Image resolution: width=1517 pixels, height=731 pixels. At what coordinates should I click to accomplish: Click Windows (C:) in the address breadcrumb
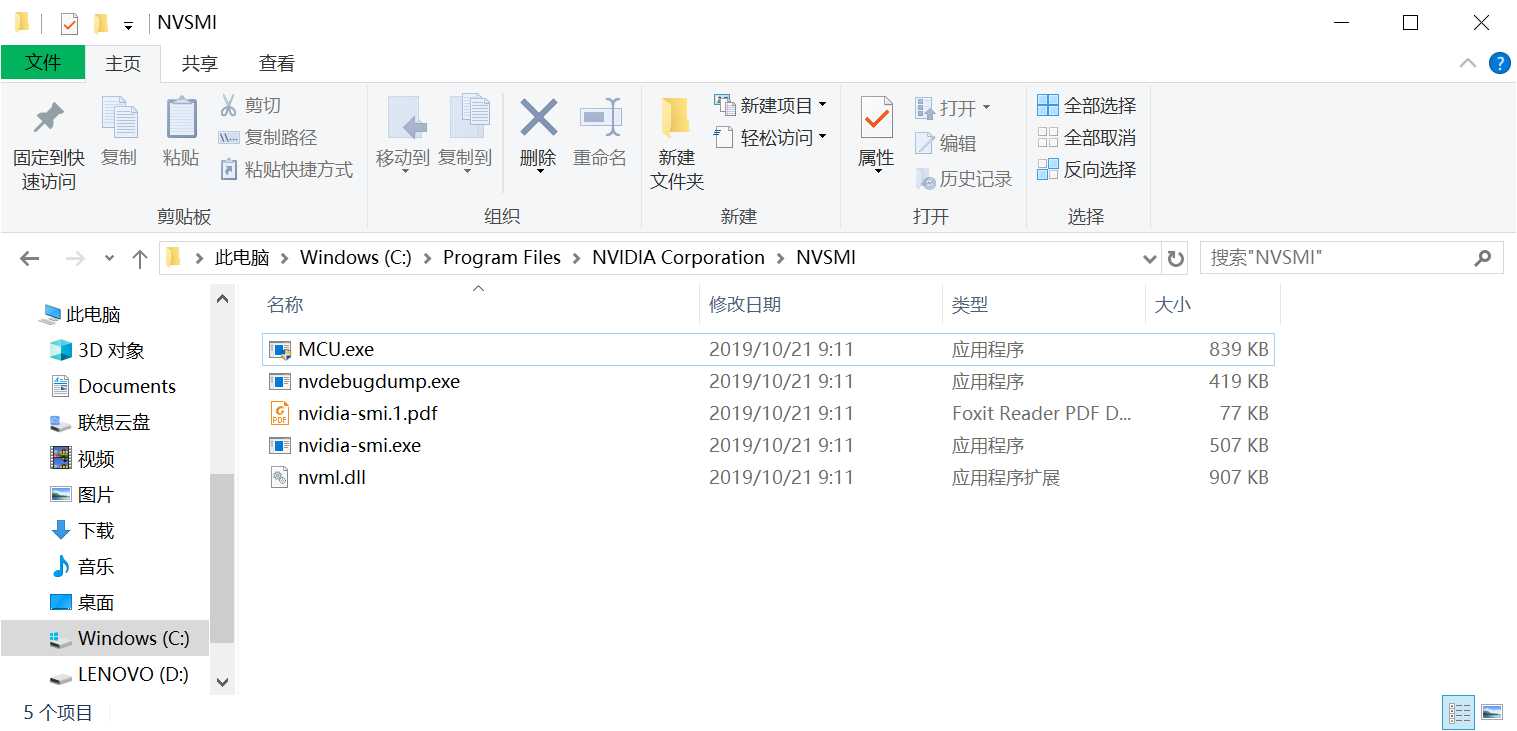pyautogui.click(x=356, y=258)
